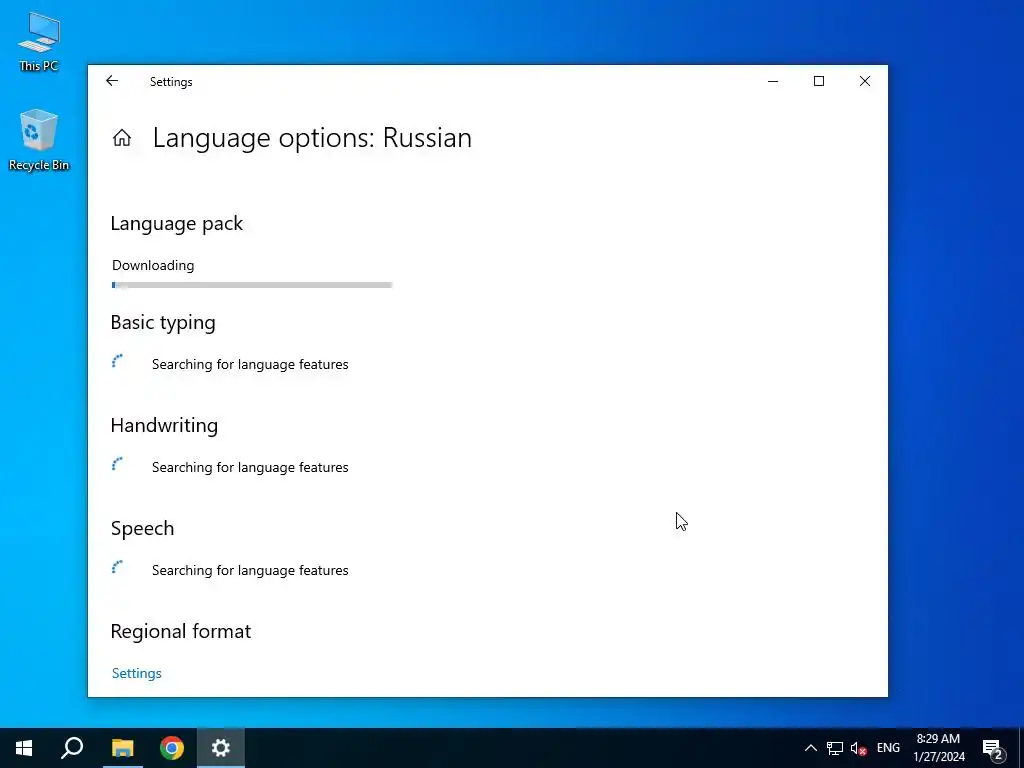Image resolution: width=1024 pixels, height=768 pixels.
Task: Select the This PC desktop icon
Action: [x=39, y=41]
